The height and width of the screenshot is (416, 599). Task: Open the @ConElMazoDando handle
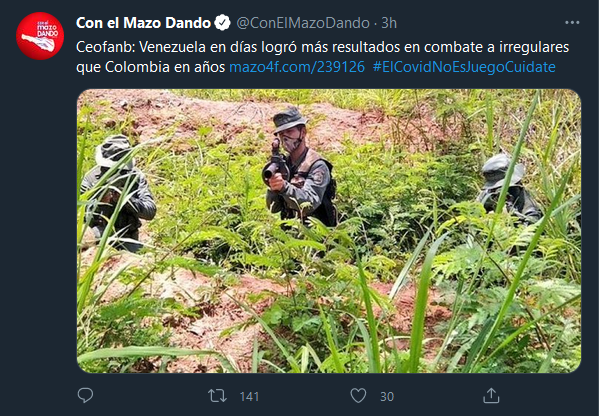(303, 23)
